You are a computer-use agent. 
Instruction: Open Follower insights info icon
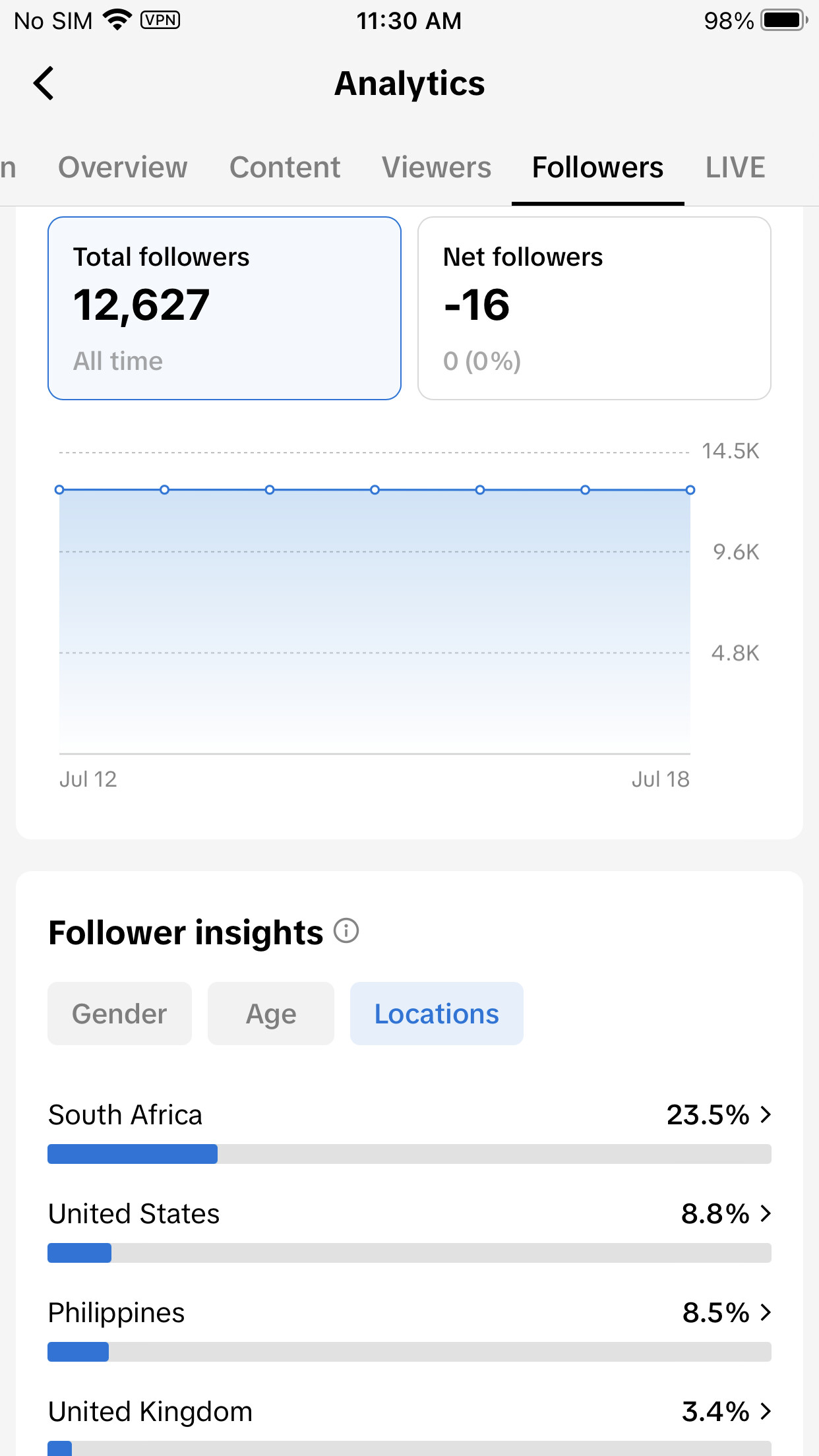[x=346, y=931]
